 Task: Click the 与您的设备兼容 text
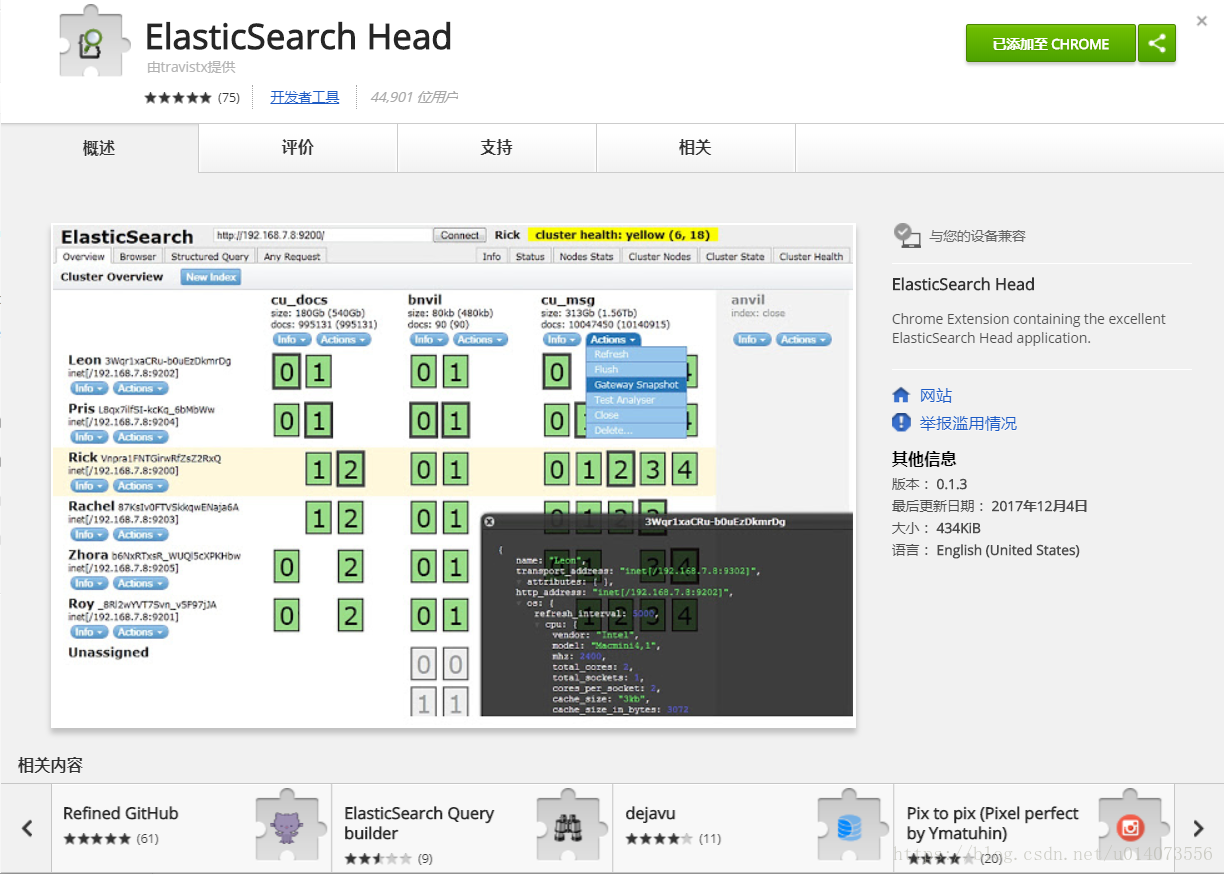[x=977, y=236]
